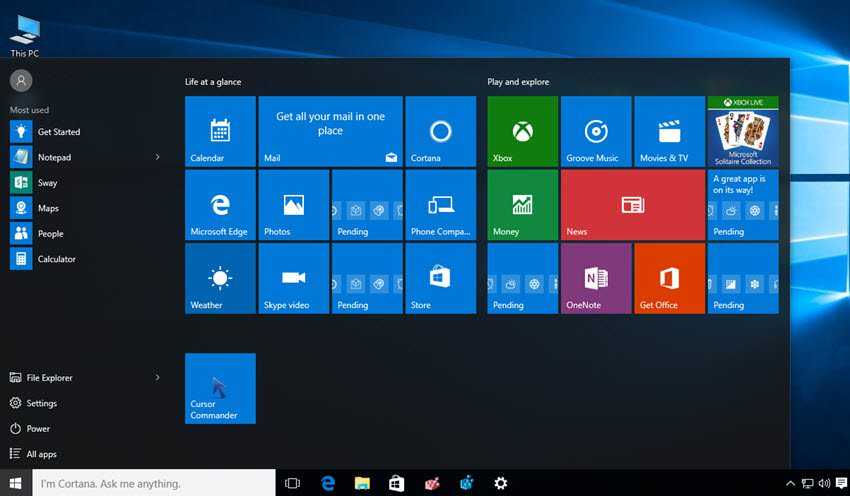Open the Groove Music tile
The image size is (850, 496).
596,131
